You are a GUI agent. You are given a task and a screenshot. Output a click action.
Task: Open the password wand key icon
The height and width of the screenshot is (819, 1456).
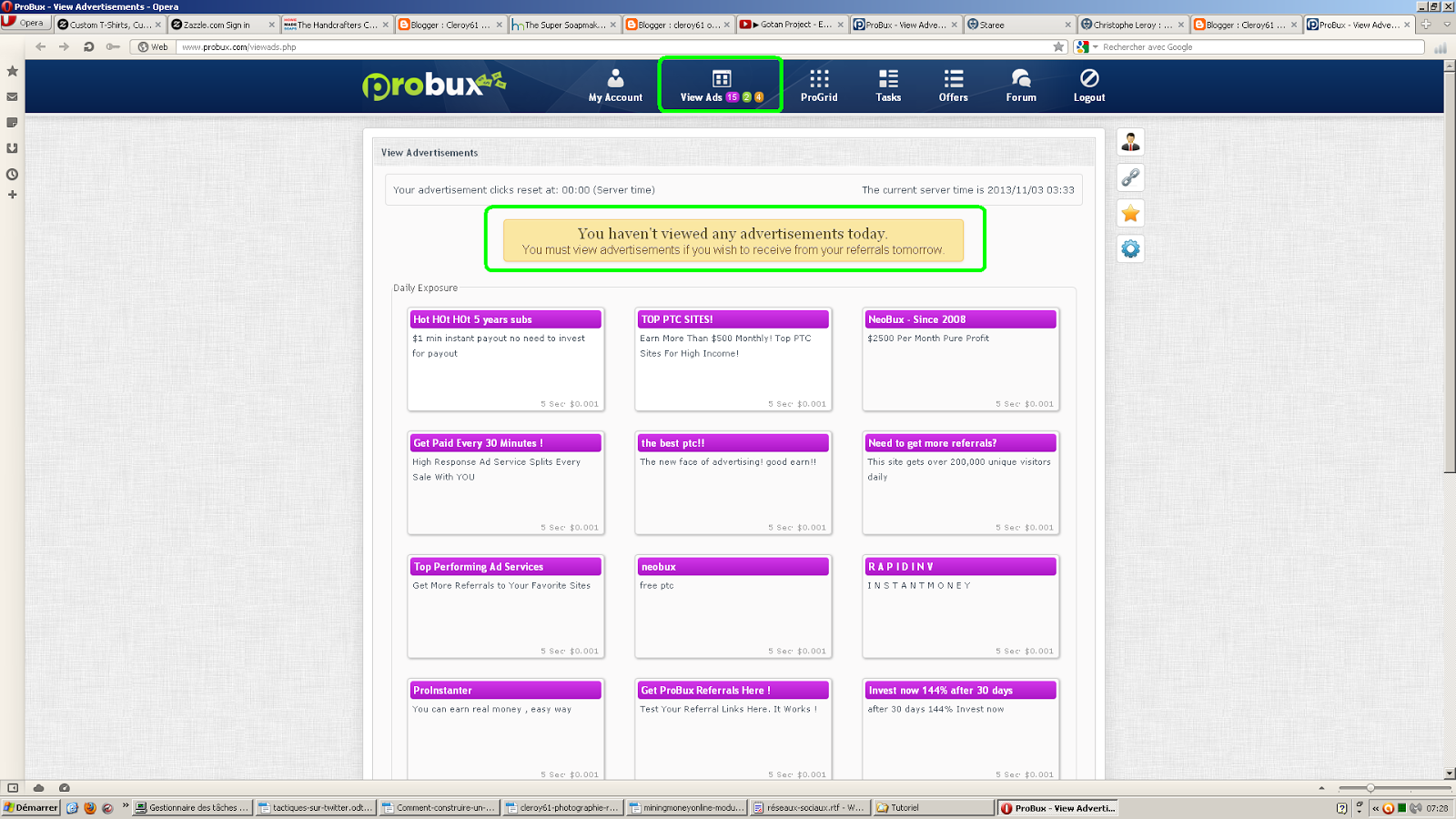pyautogui.click(x=113, y=46)
